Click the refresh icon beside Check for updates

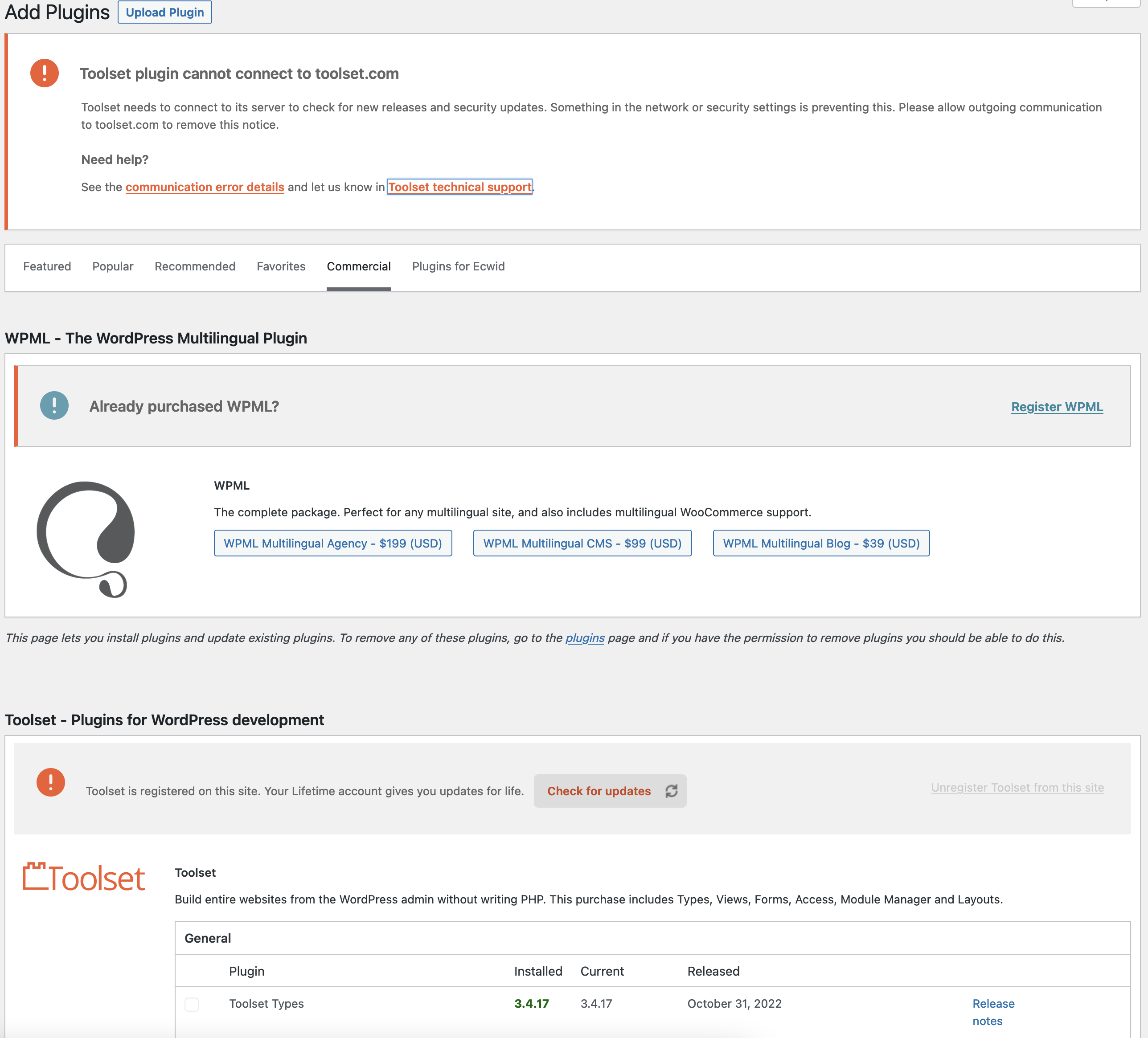pos(671,791)
